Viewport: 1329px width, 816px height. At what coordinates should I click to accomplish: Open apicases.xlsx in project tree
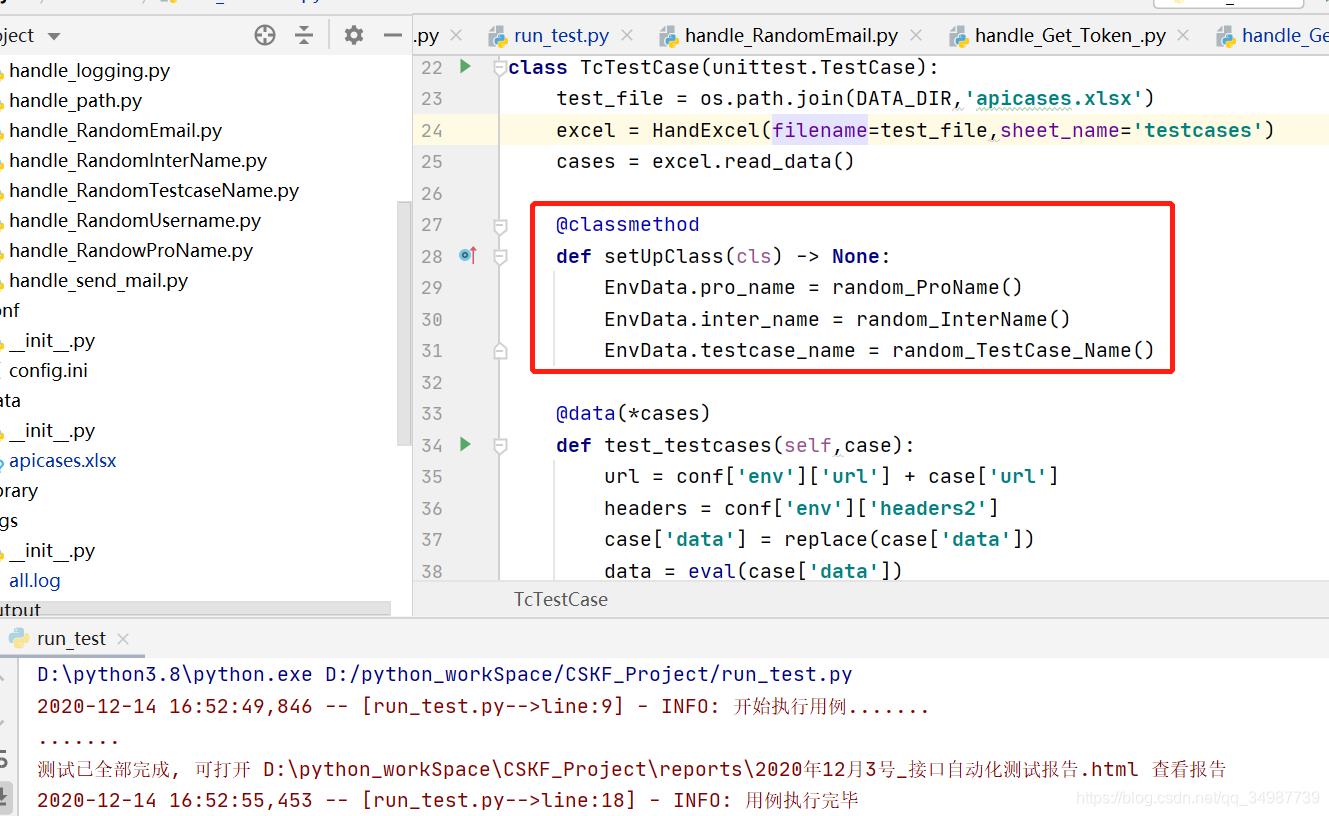62,461
